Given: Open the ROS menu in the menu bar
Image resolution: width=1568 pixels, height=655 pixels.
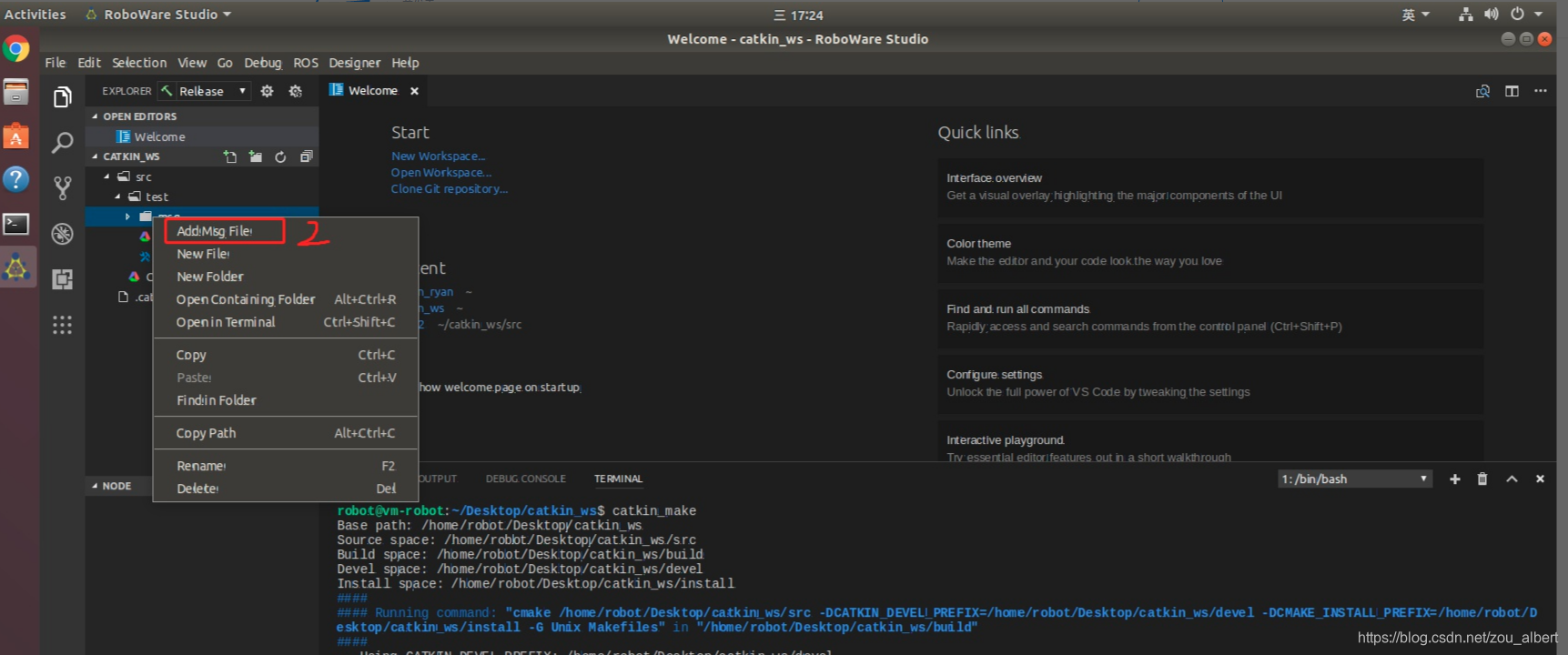Looking at the screenshot, I should 305,63.
